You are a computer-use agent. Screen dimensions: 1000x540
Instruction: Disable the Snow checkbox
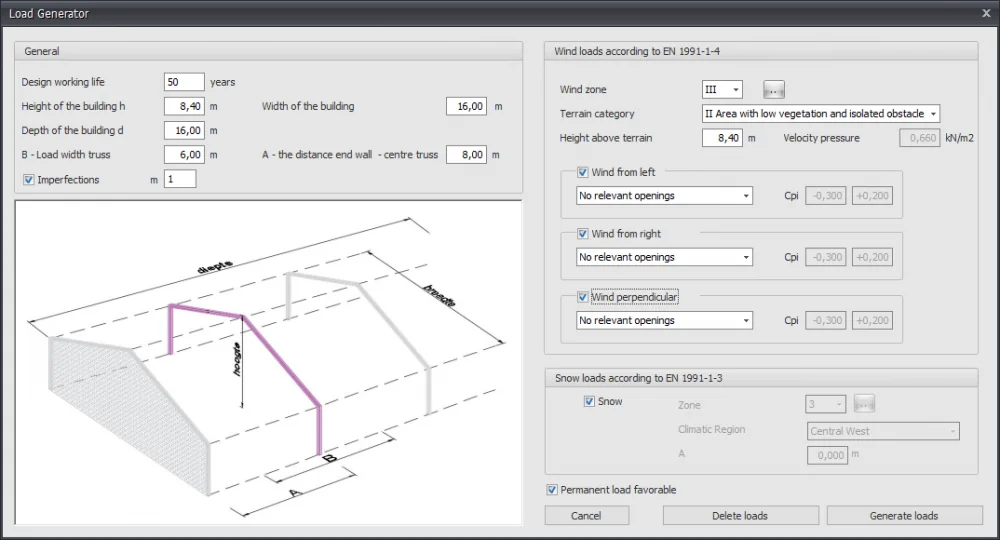[589, 402]
